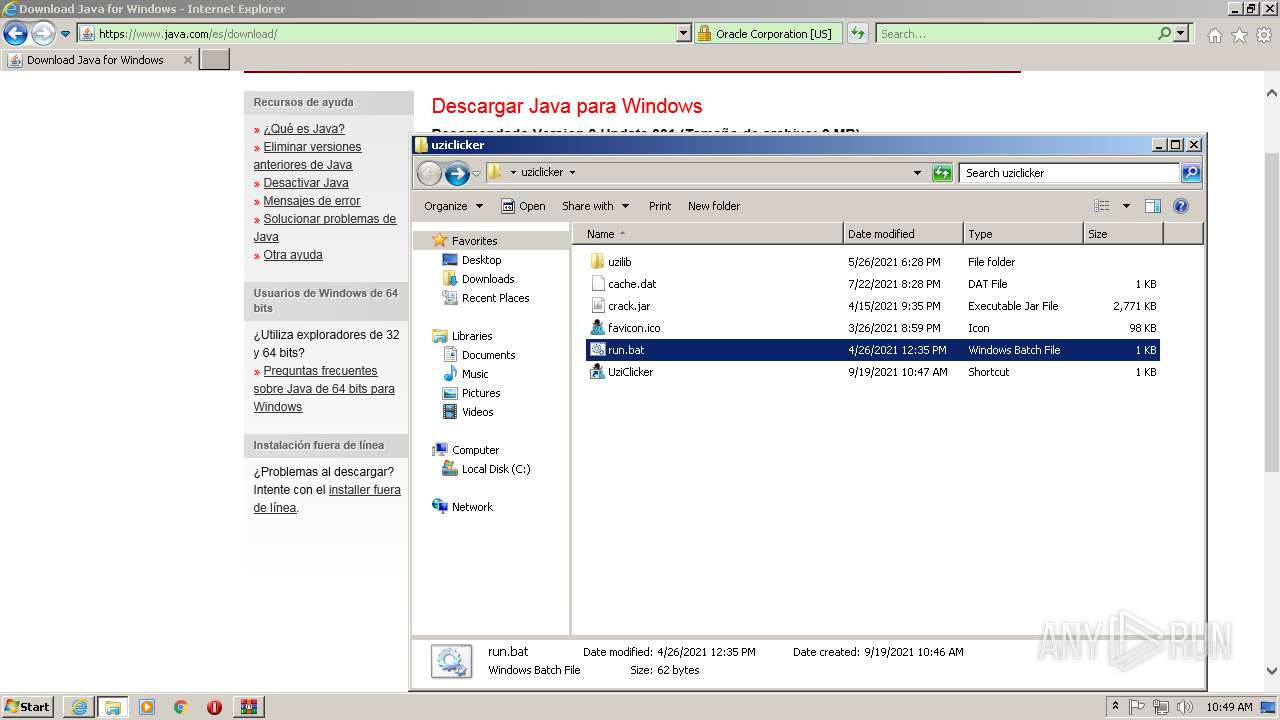Open the installer fuera de línea link
This screenshot has width=1280, height=720.
pyautogui.click(x=327, y=499)
